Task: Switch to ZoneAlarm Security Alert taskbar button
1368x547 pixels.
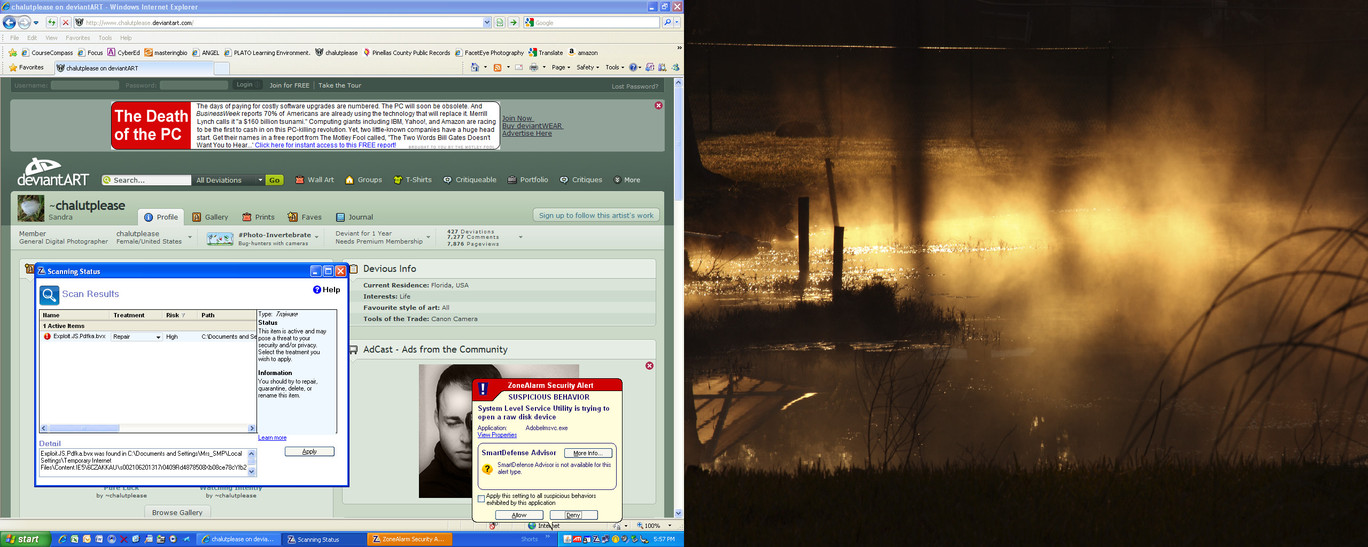Action: click(x=408, y=539)
